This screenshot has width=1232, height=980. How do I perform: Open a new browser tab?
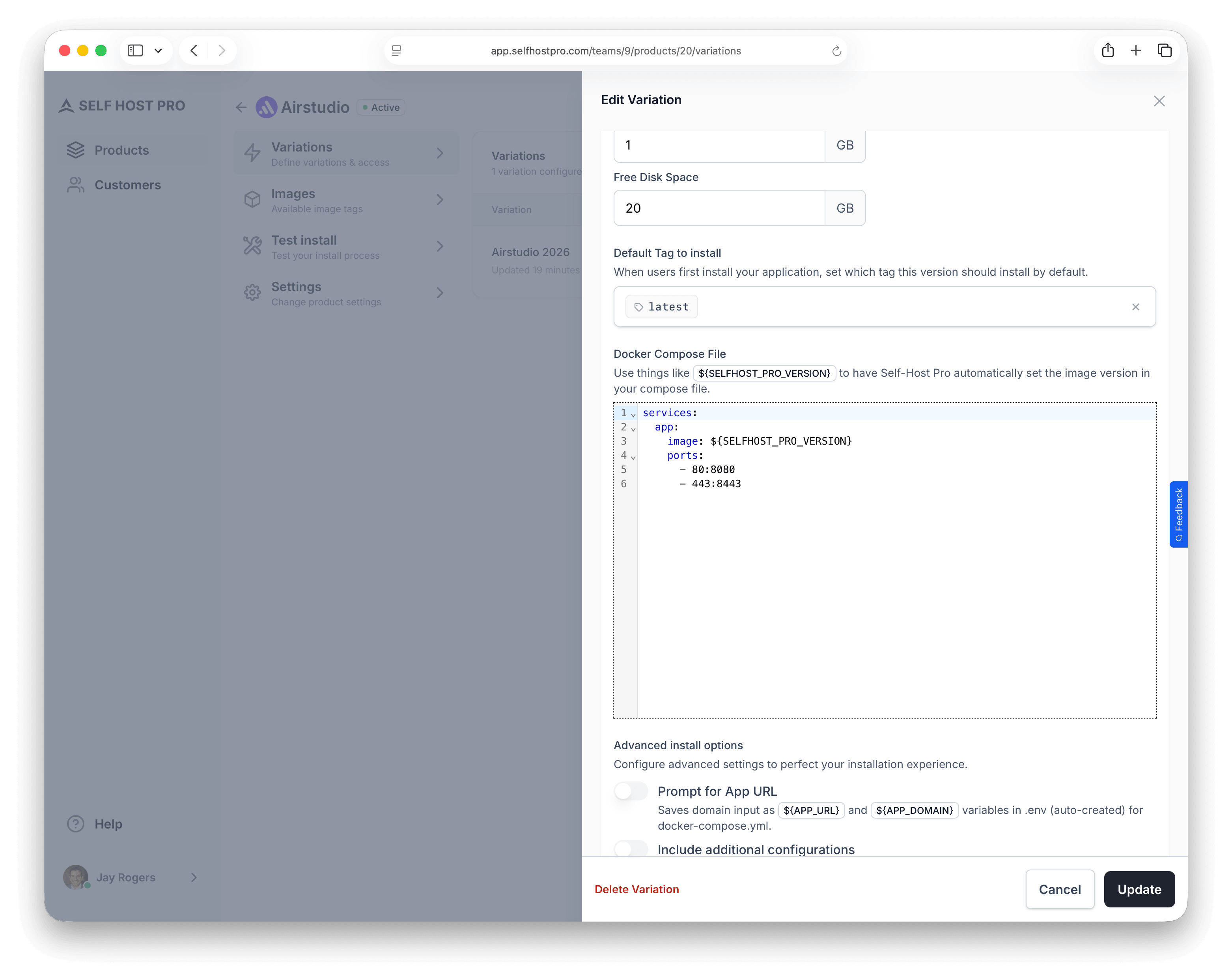point(1135,51)
